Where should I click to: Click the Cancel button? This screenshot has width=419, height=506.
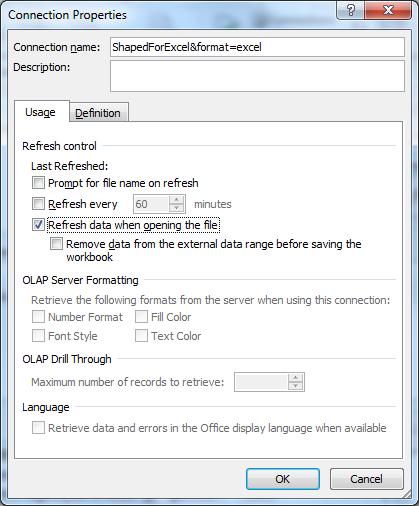pyautogui.click(x=367, y=479)
